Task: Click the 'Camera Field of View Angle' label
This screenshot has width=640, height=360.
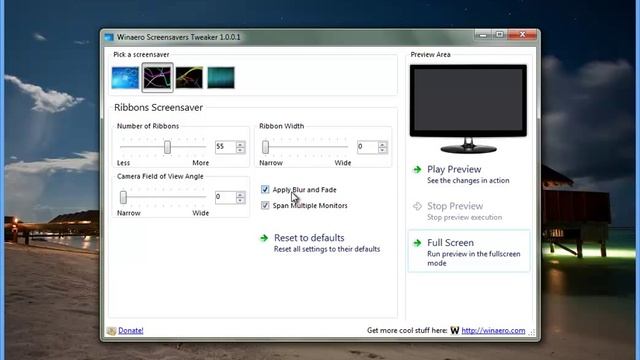Action: click(x=160, y=176)
